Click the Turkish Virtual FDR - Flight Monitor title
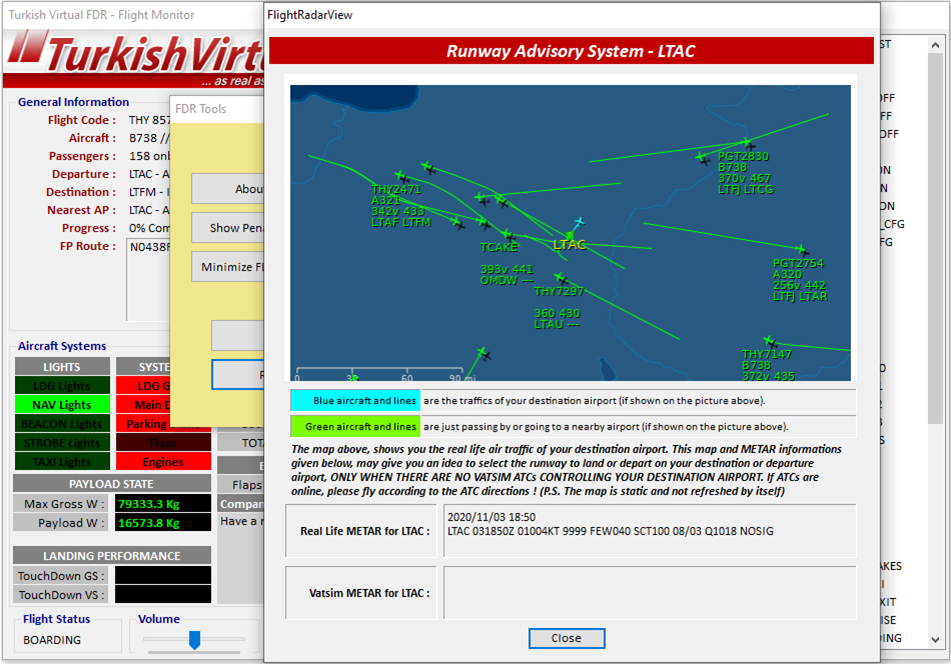 coord(101,15)
